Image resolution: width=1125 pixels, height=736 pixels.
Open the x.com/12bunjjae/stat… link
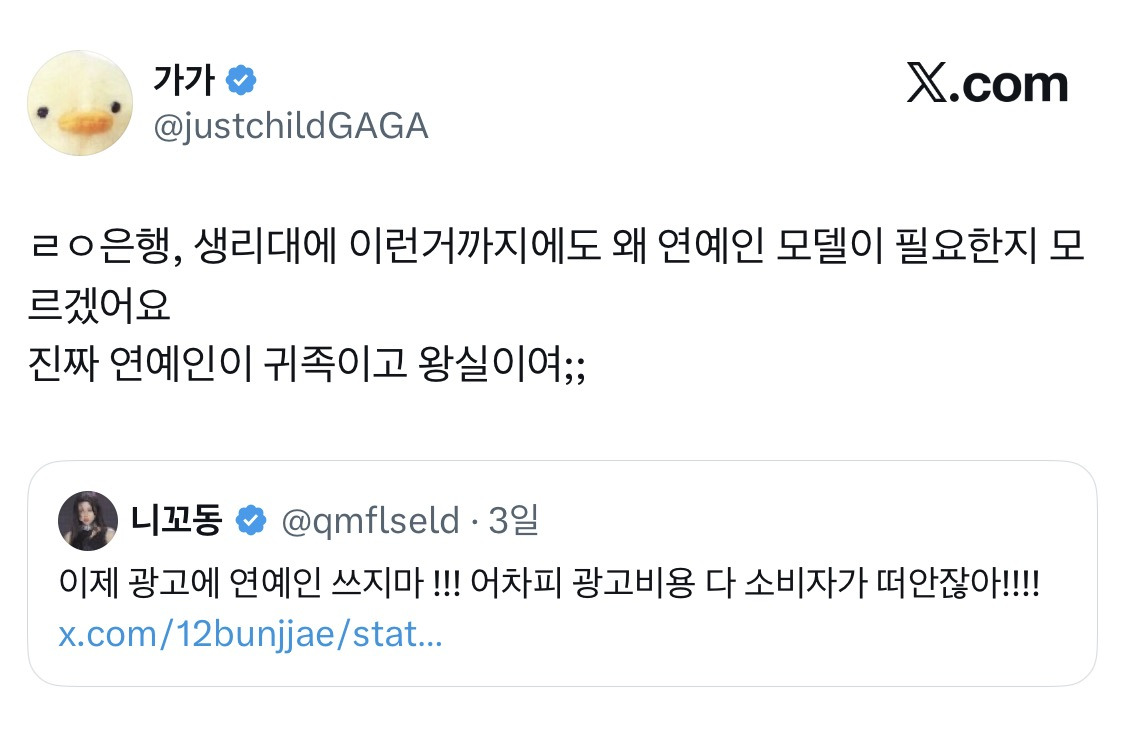click(250, 635)
